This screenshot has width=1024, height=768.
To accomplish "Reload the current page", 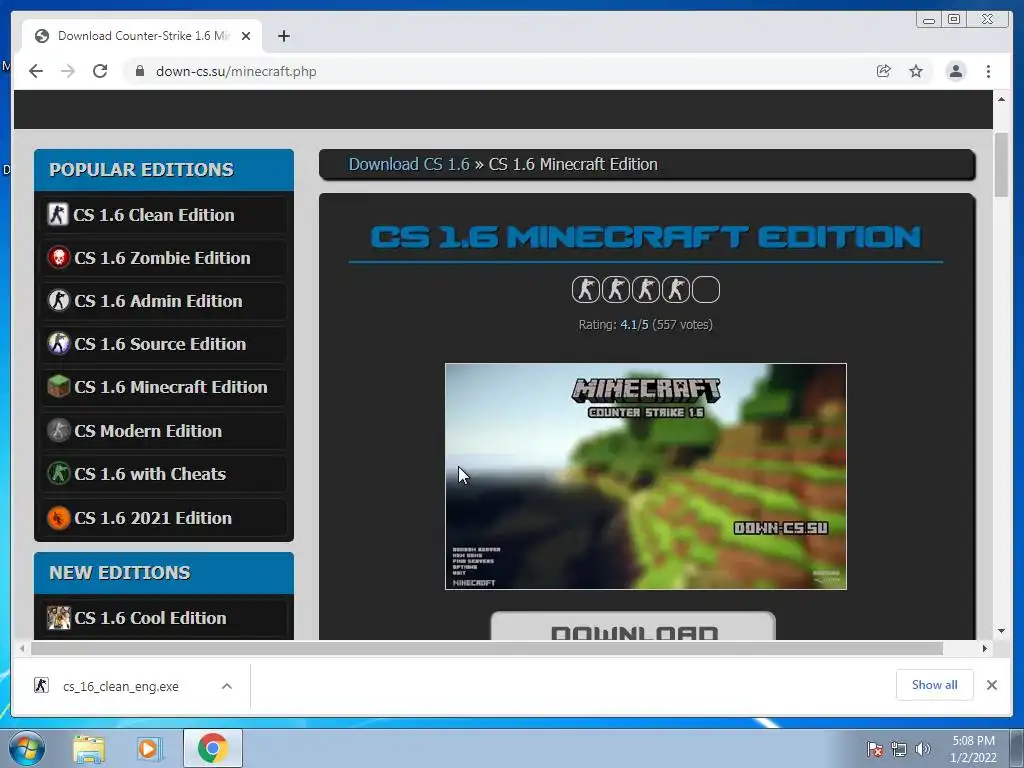I will pos(100,71).
